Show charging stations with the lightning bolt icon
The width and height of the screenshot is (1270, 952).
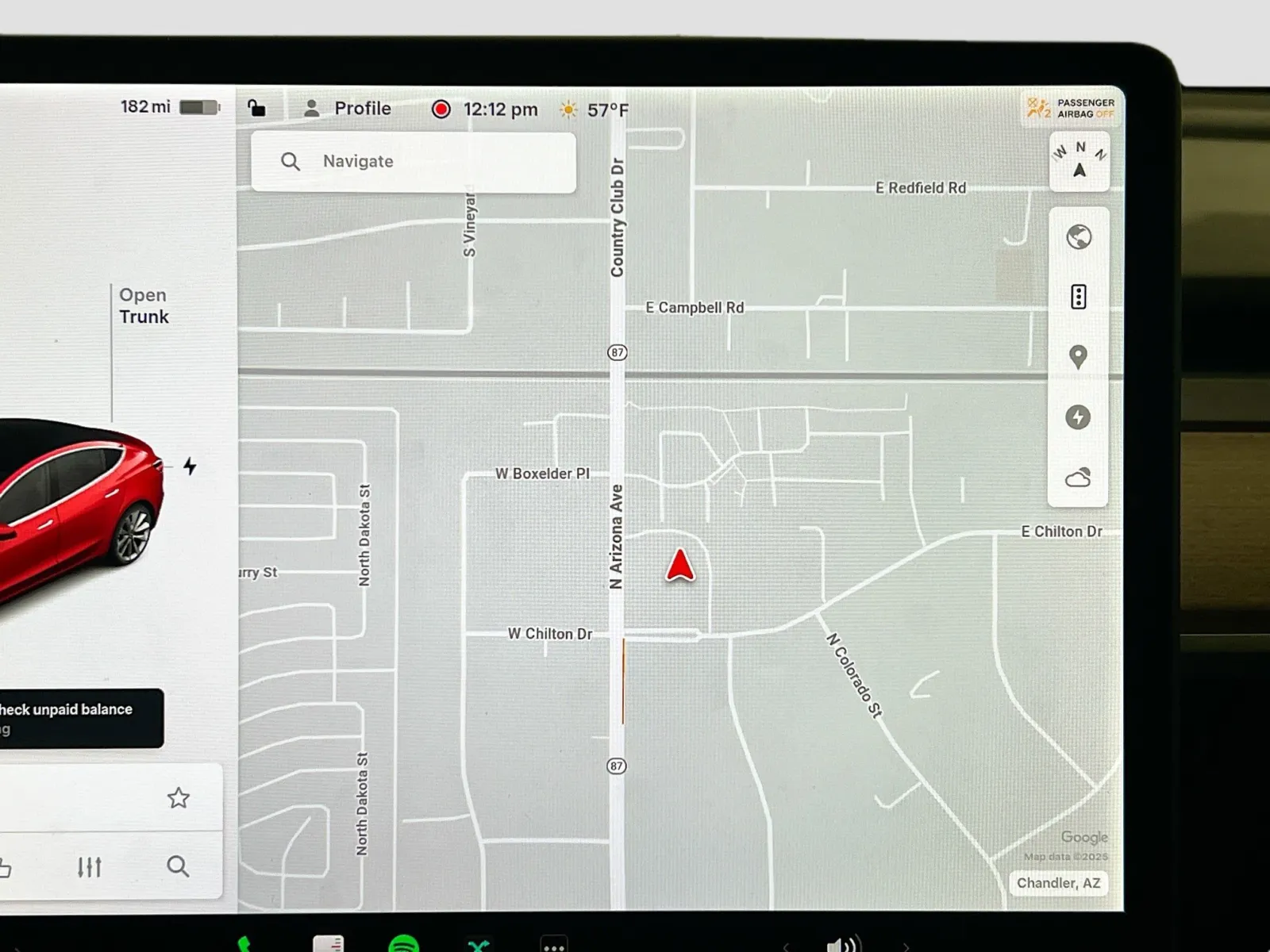1078,417
